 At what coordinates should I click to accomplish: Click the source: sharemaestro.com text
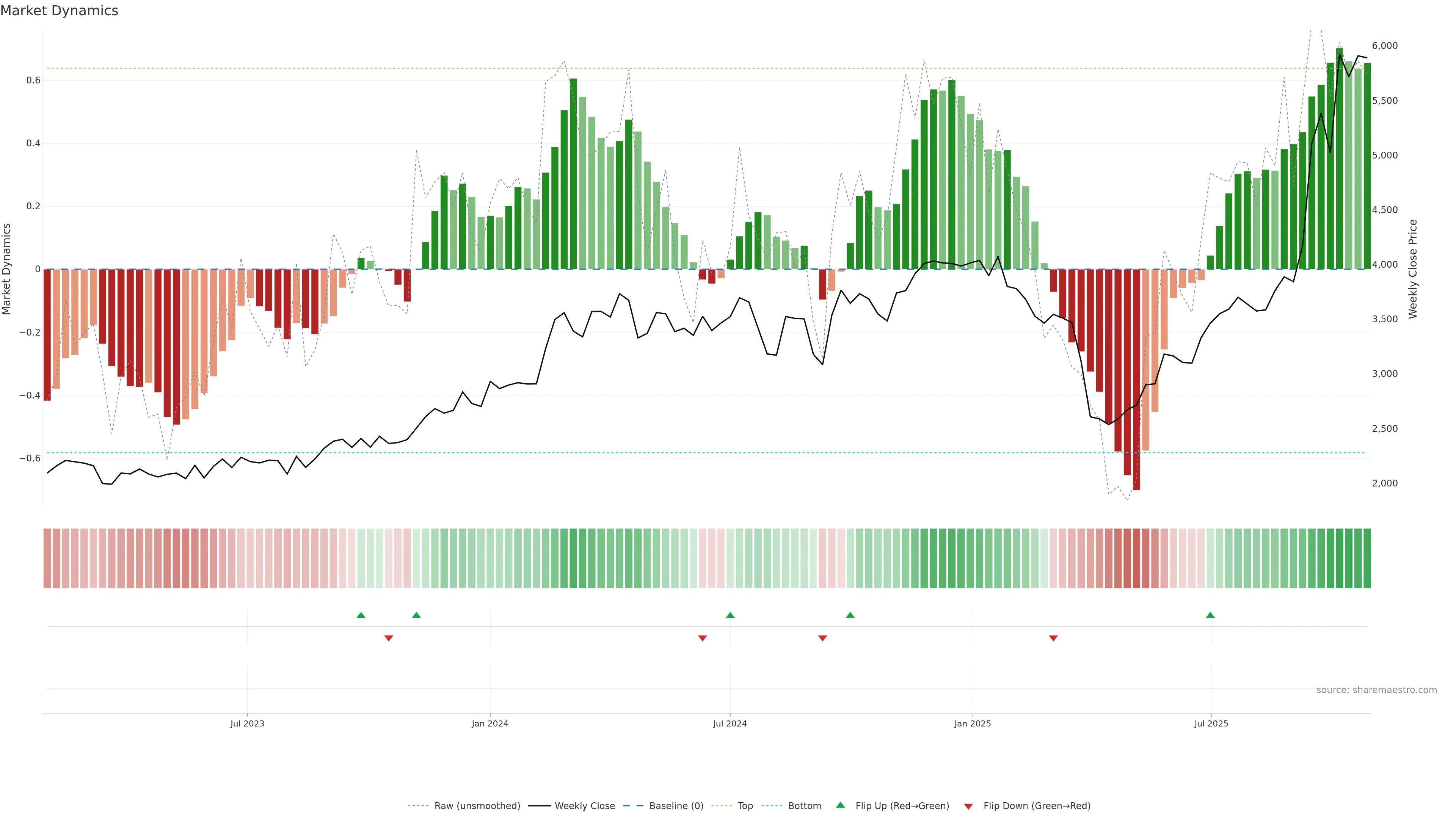pyautogui.click(x=1376, y=690)
